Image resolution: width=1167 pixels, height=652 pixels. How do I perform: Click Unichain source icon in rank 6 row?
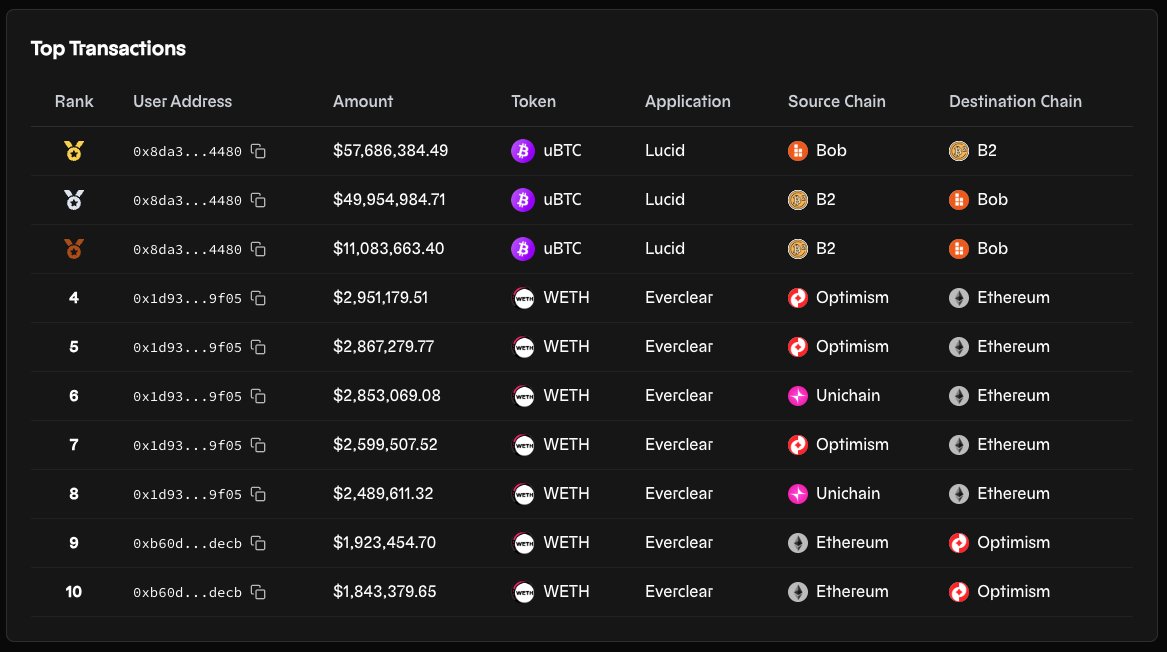click(x=798, y=396)
